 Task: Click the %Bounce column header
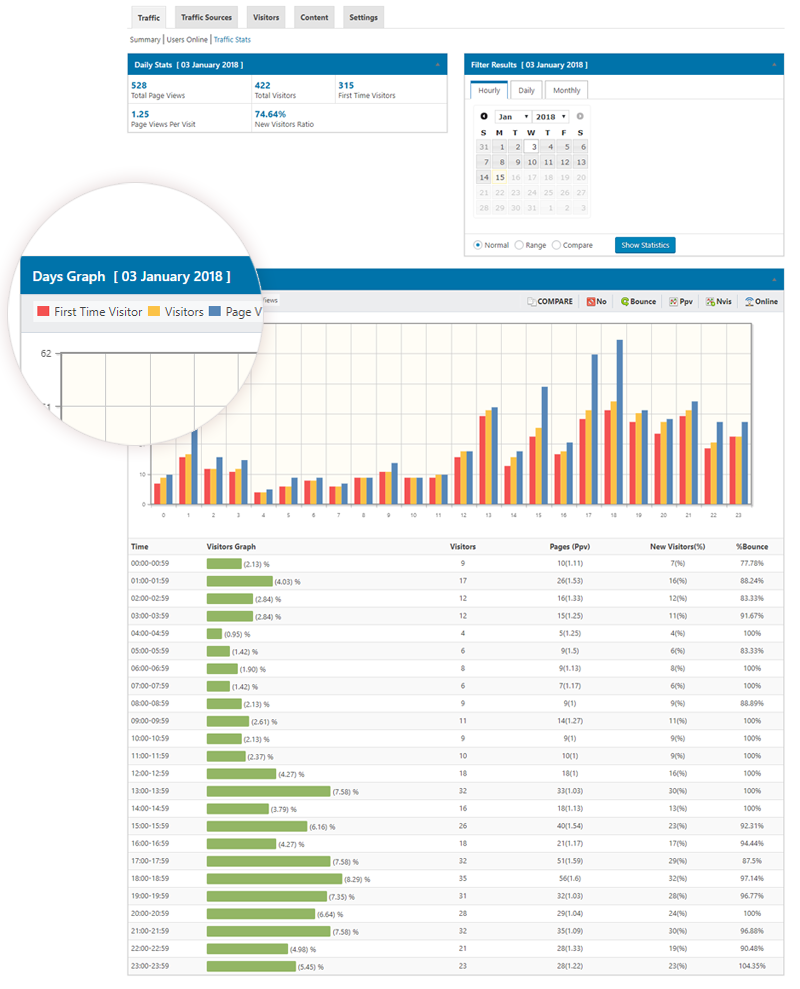click(x=752, y=547)
